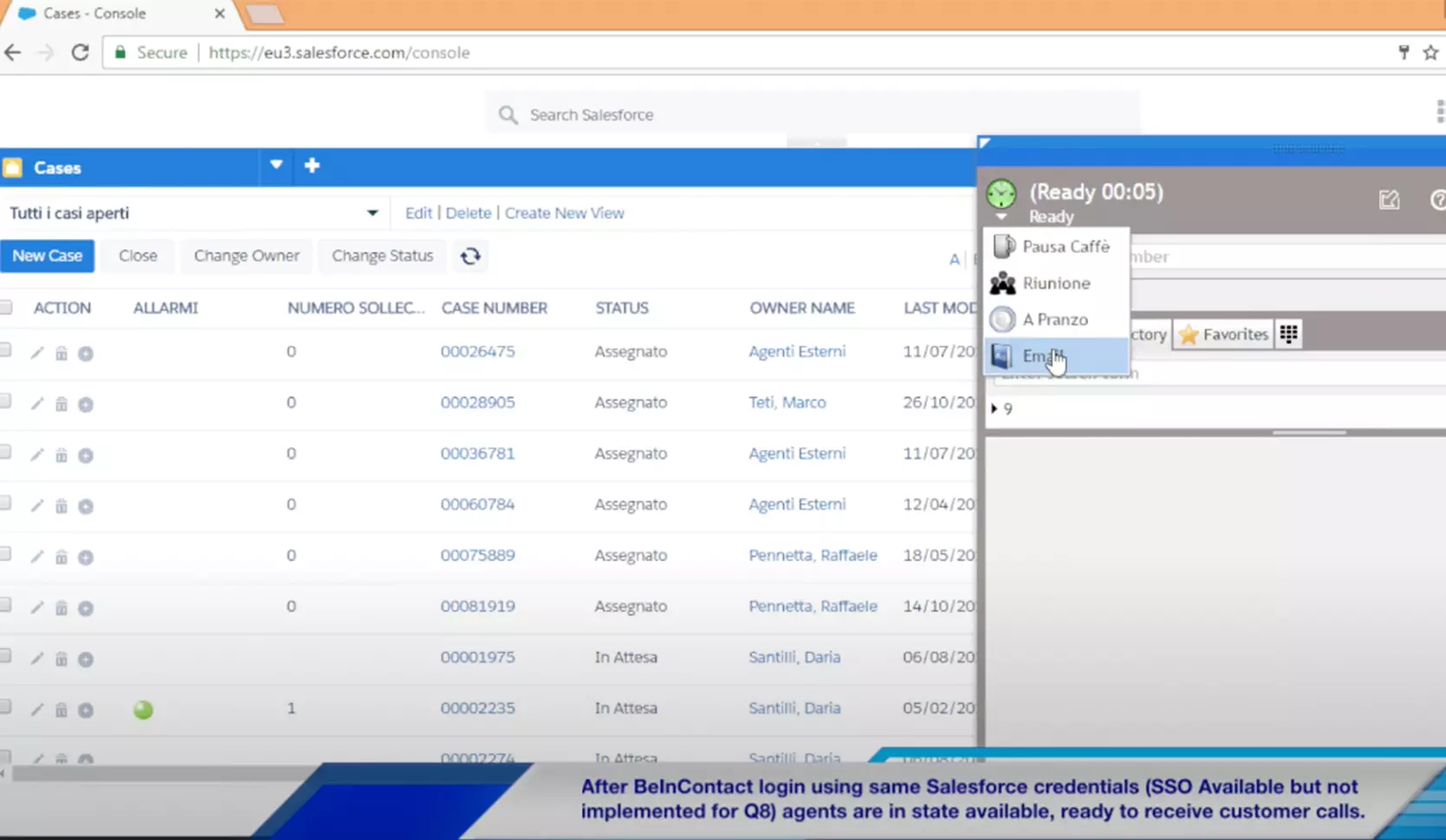Click the browser back arrow
Screen dimensions: 1446x840
(x=12, y=53)
